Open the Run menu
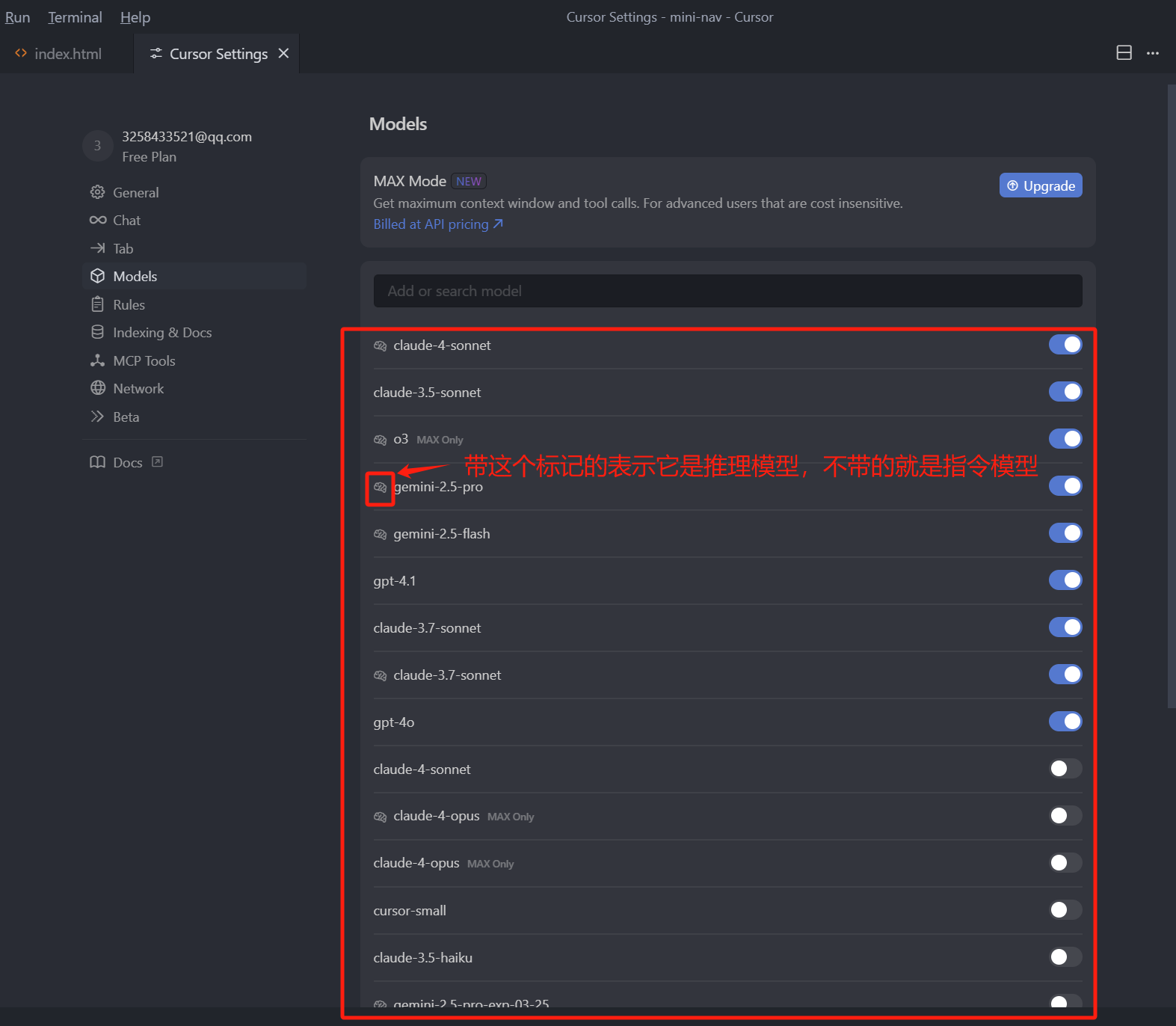Screen dimensions: 1176x1026 click(x=17, y=17)
